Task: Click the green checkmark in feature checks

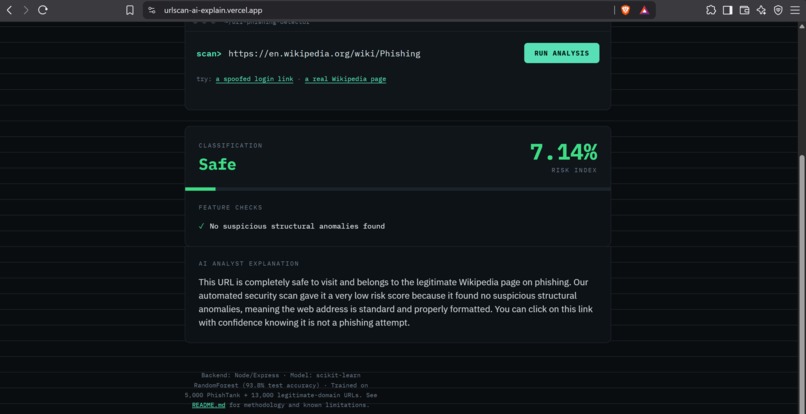Action: click(x=201, y=226)
